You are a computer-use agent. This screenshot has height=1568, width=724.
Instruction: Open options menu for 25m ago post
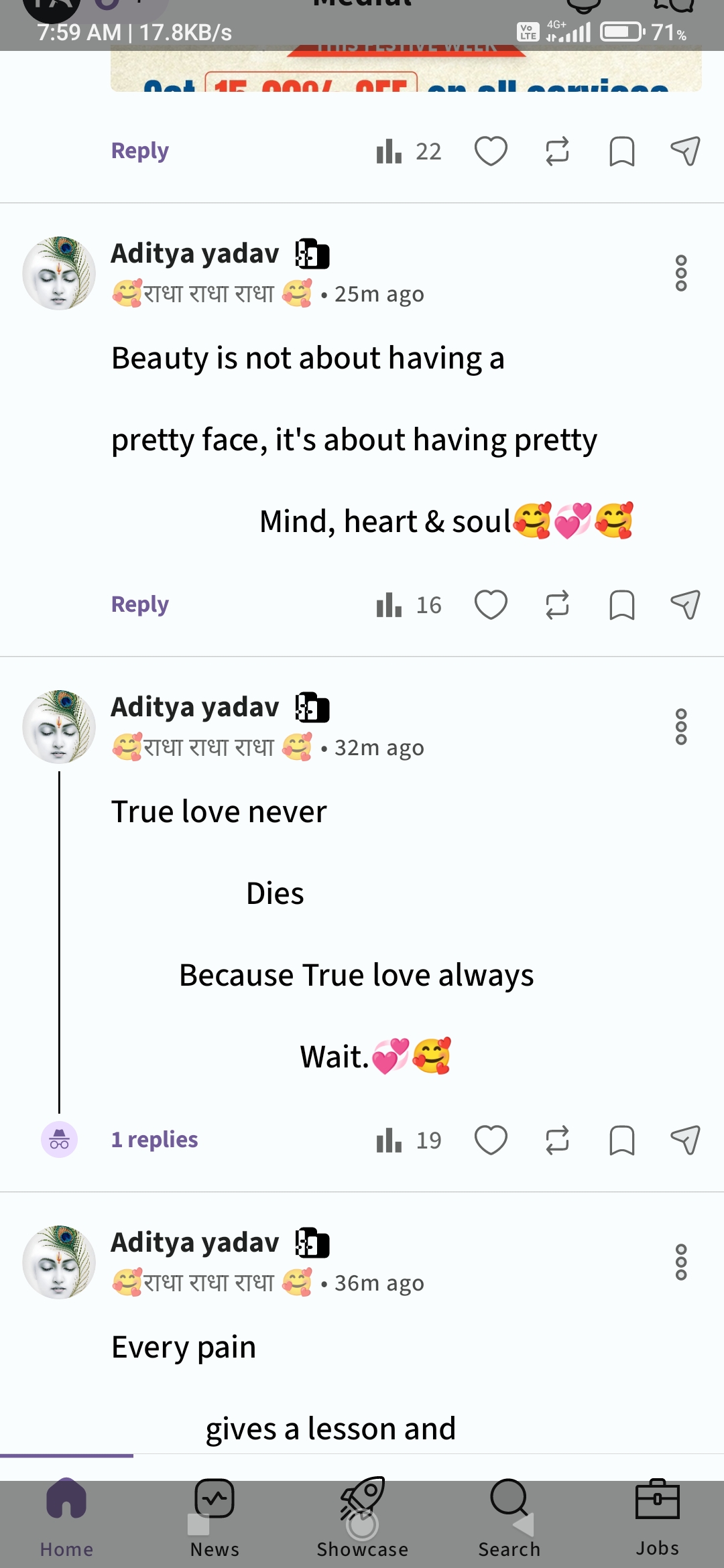[681, 273]
